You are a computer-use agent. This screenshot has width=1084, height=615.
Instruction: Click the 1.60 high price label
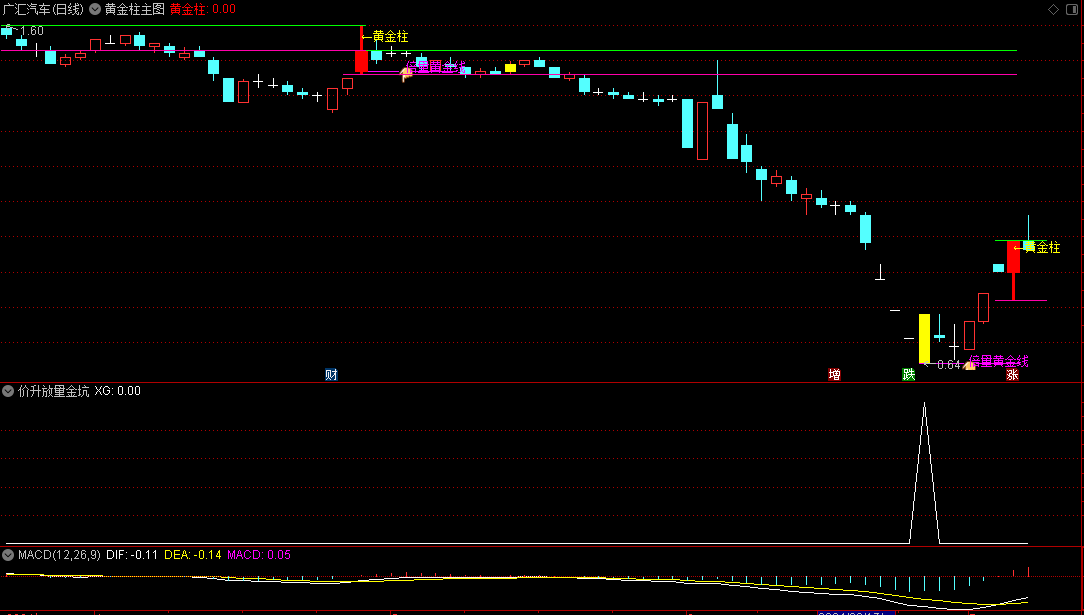click(32, 31)
